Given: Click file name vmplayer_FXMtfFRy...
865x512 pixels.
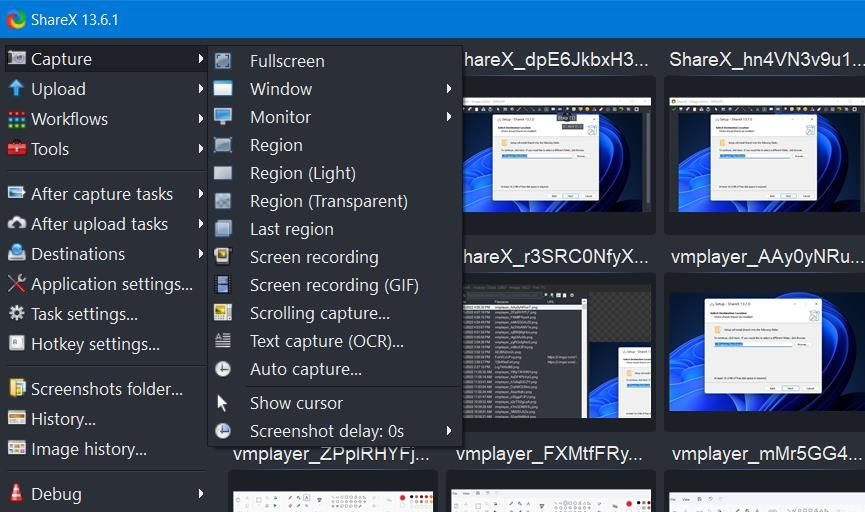Looking at the screenshot, I should pos(549,454).
